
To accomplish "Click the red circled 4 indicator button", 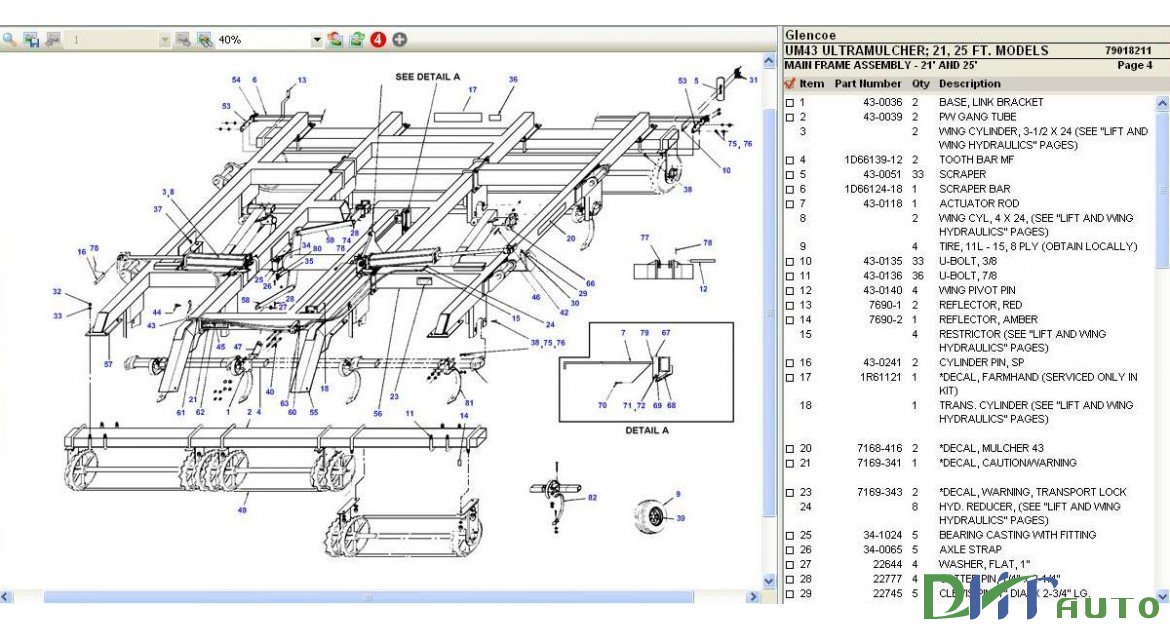I will [x=377, y=40].
